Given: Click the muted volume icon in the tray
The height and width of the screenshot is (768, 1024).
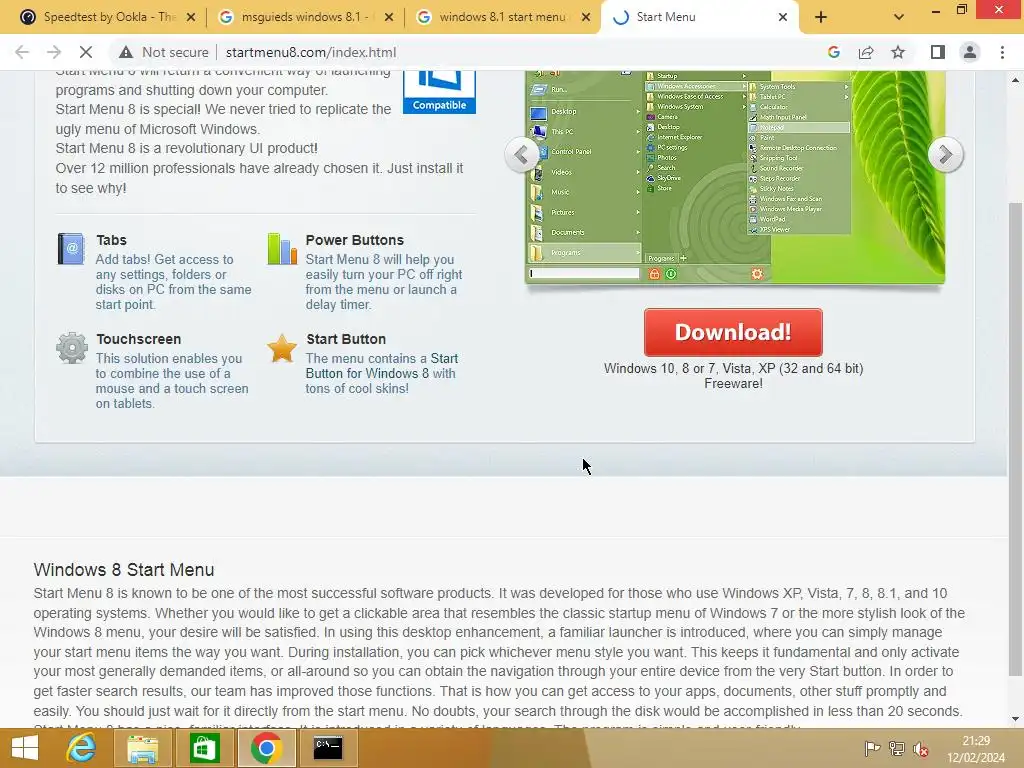Looking at the screenshot, I should 921,748.
